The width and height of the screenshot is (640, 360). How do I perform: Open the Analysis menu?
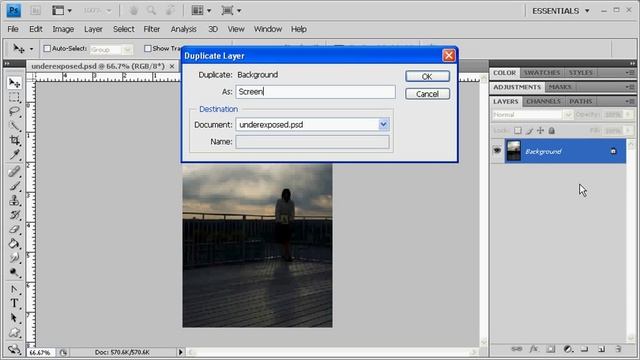tap(183, 29)
